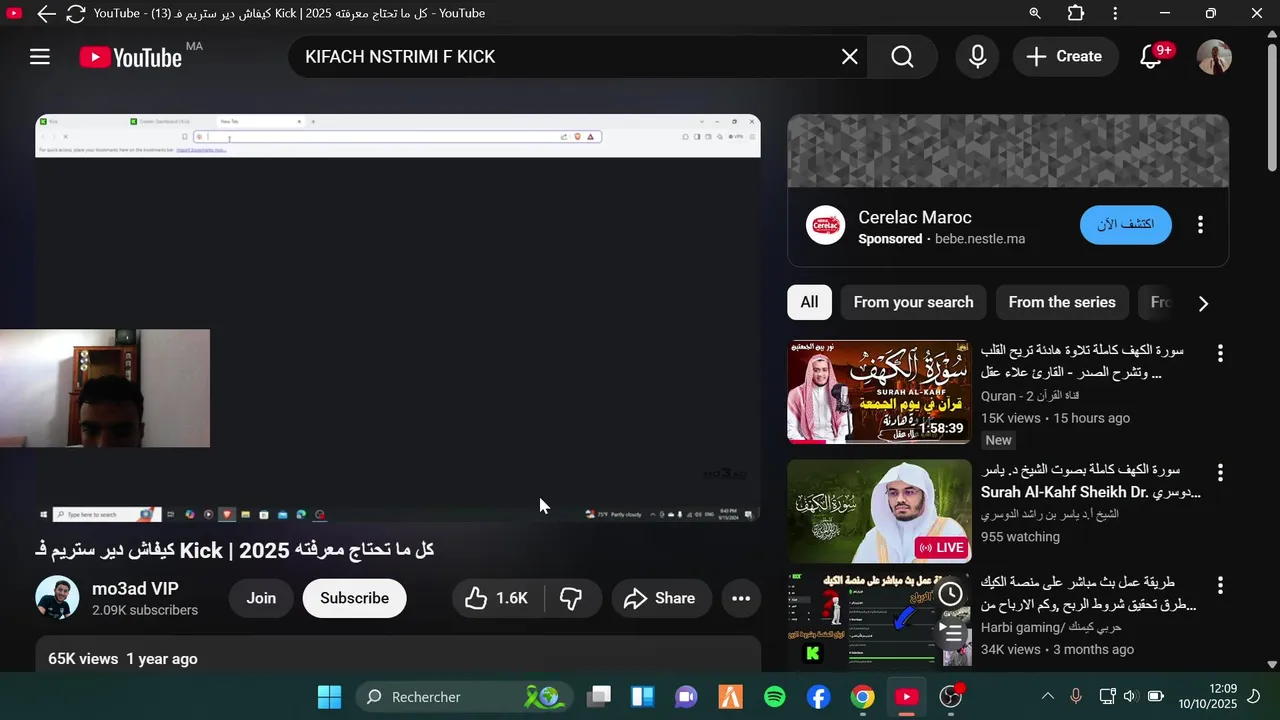Open the mo3ad VIP channel avatar
The image size is (1280, 720).
[x=57, y=598]
